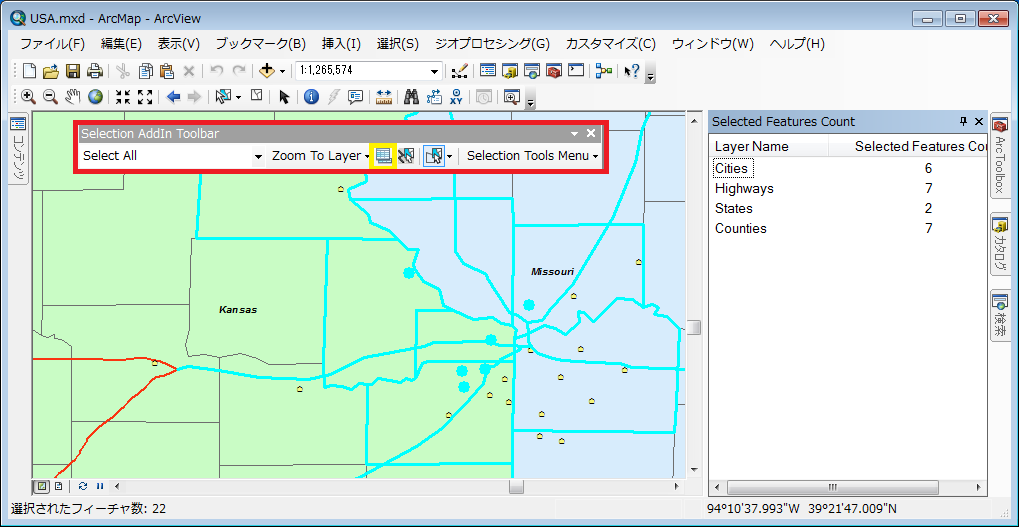Open Select Features by shape dropdown arrow

click(x=239, y=97)
